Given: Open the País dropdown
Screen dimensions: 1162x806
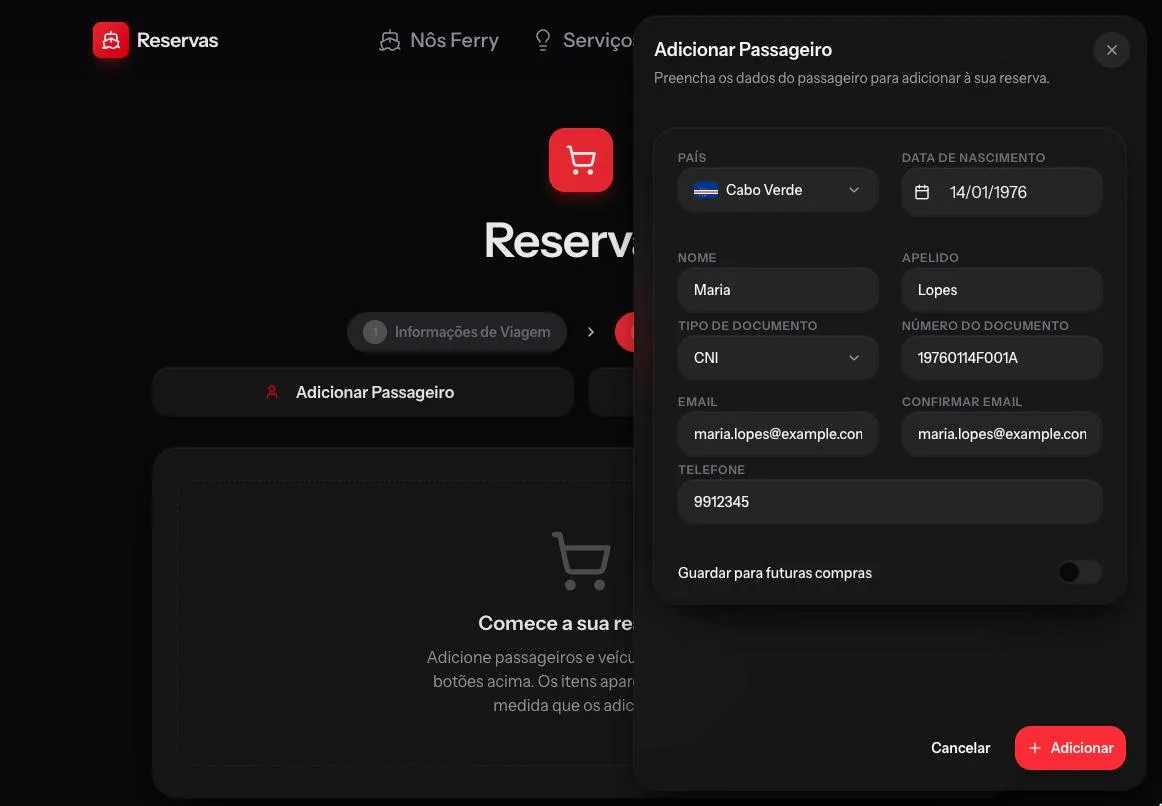Looking at the screenshot, I should point(777,190).
